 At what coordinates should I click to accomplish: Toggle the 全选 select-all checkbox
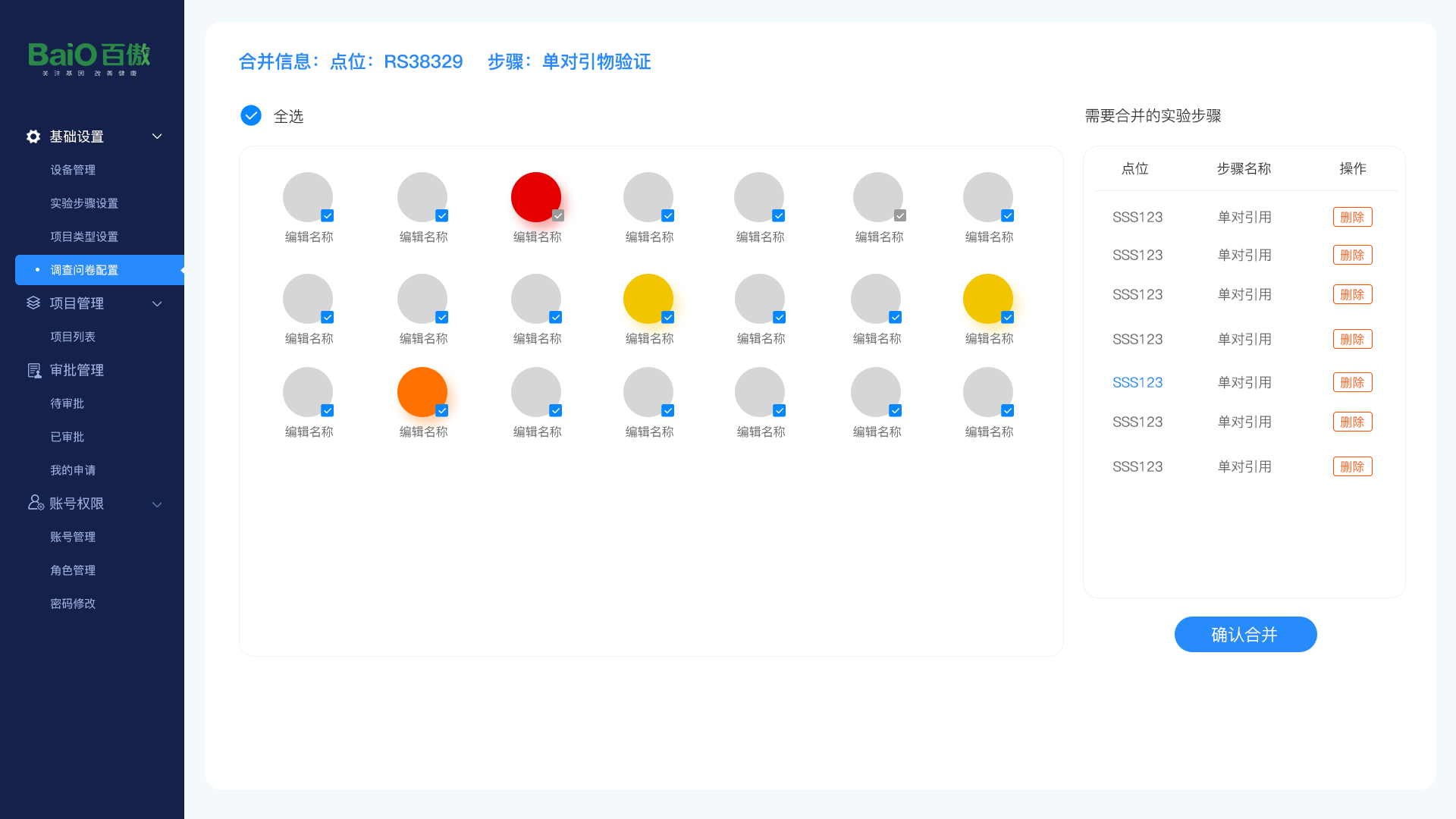point(251,115)
